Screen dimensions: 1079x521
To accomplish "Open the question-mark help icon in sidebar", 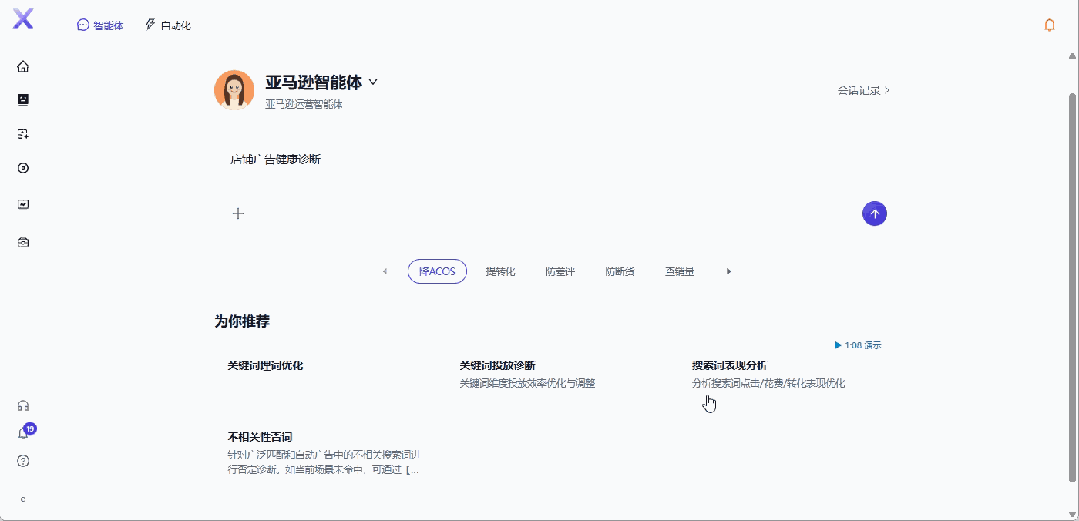I will (x=23, y=461).
